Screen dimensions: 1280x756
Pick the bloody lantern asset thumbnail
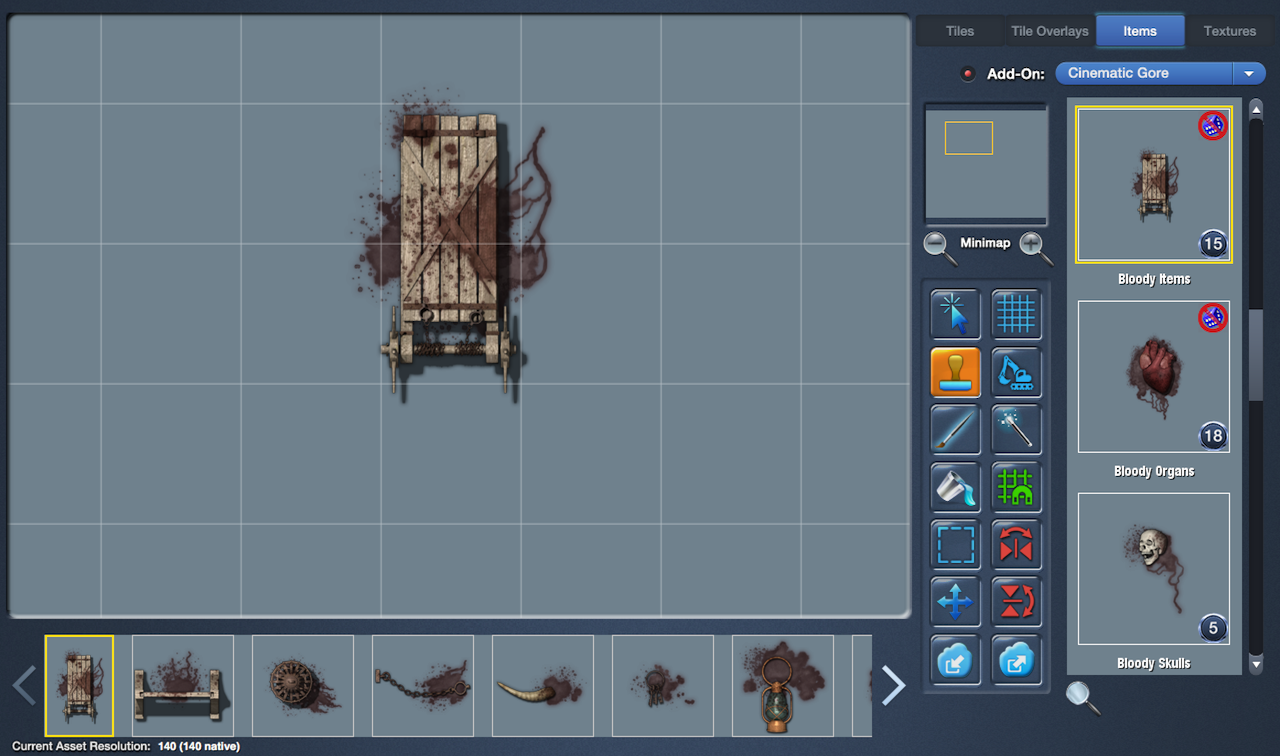coord(783,686)
